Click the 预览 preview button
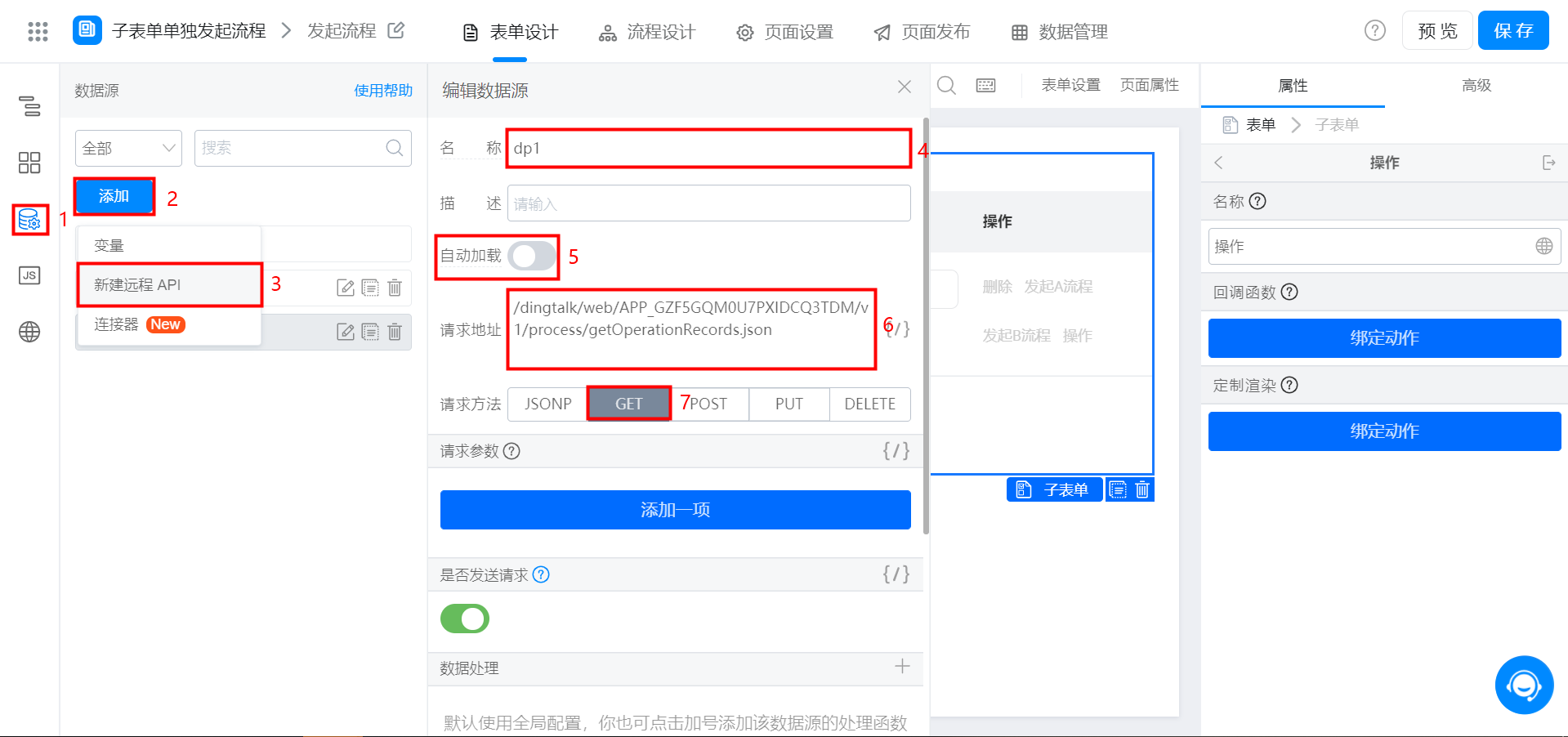This screenshot has height=737, width=1568. (1437, 30)
